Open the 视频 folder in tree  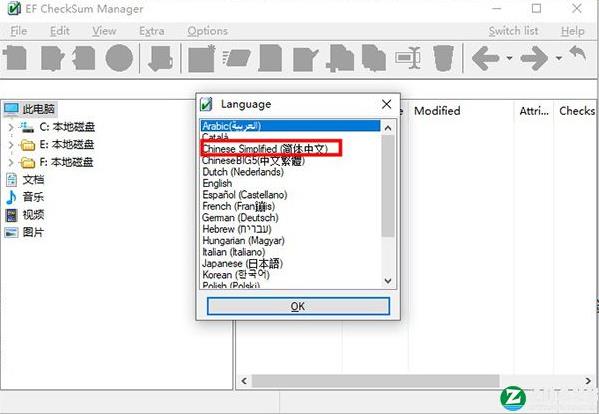33,215
